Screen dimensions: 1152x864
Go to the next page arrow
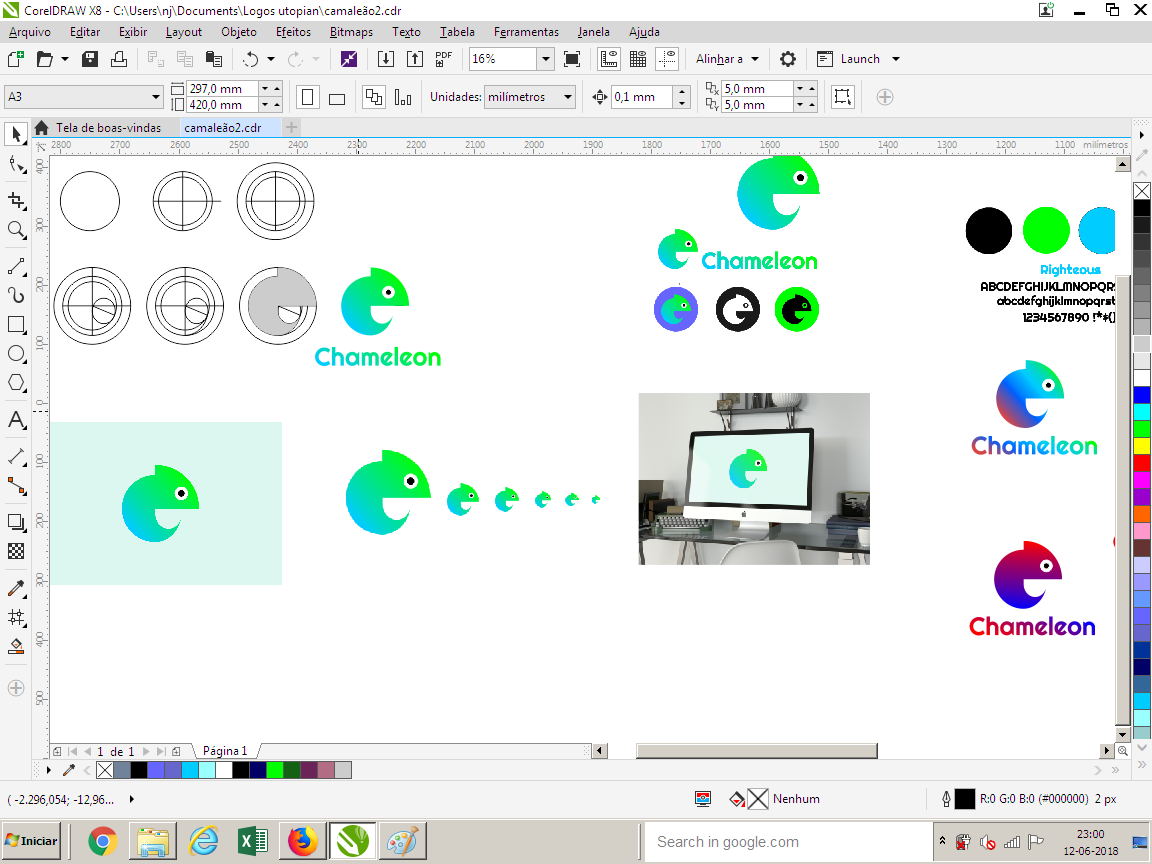[x=146, y=752]
